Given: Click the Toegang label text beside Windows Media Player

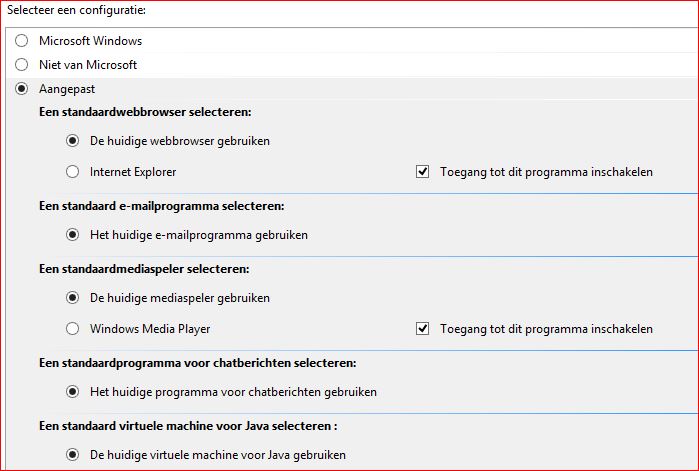Looking at the screenshot, I should (546, 329).
